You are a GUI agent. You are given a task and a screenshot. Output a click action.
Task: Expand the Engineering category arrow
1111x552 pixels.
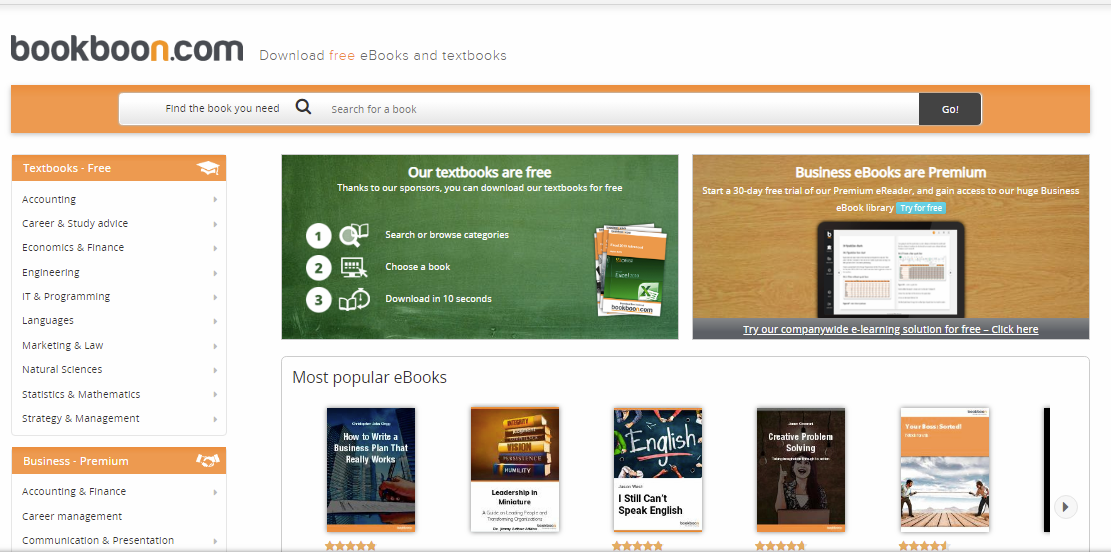click(x=215, y=273)
